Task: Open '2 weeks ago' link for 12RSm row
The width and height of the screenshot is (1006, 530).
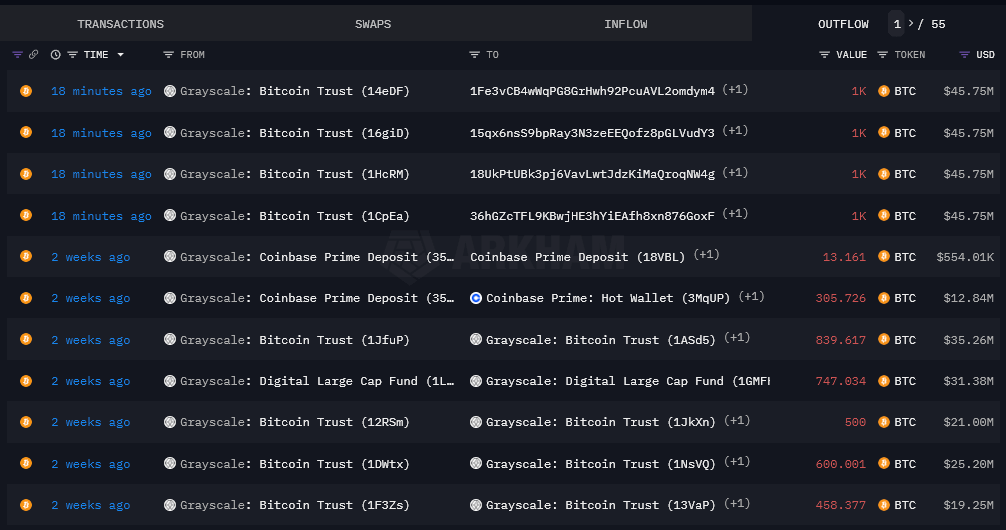Action: [90, 422]
